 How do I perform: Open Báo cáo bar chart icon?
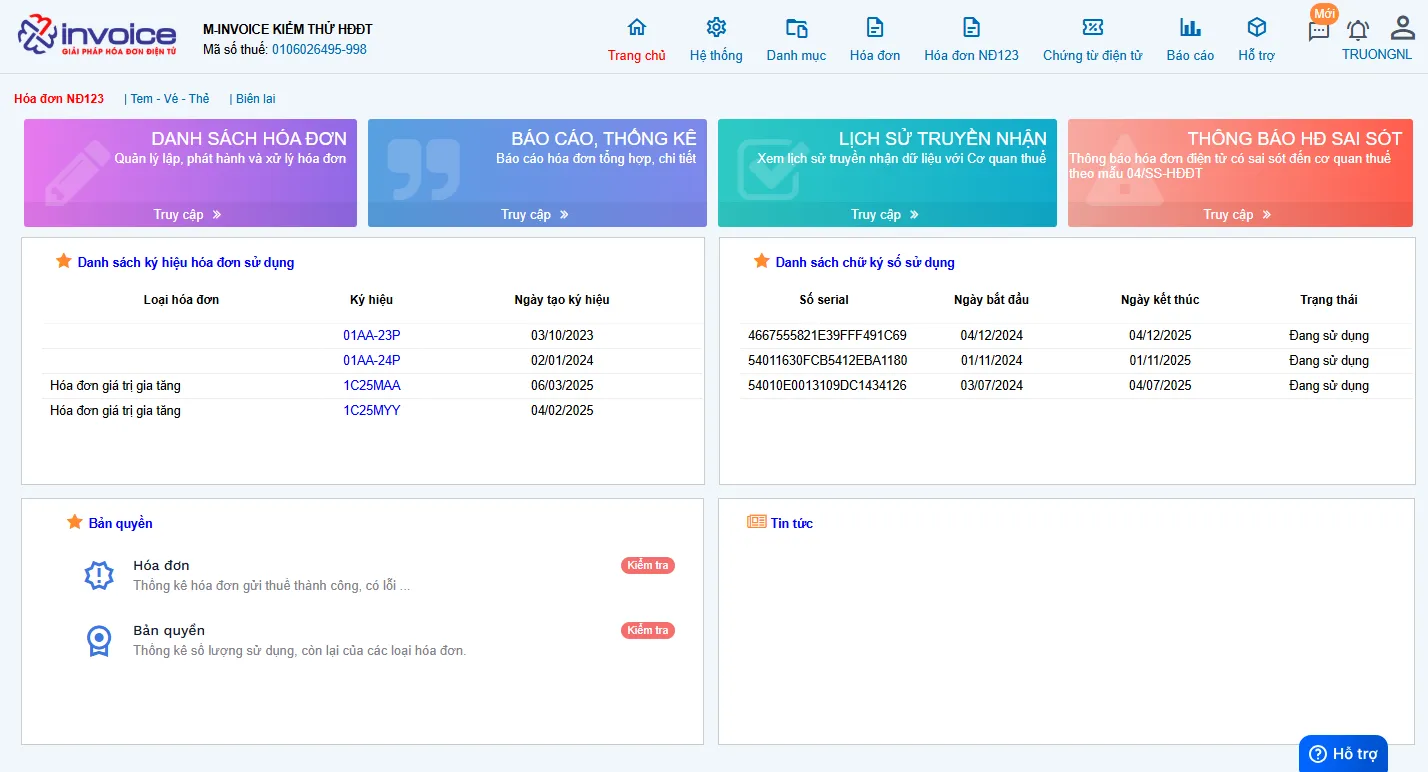[1190, 27]
